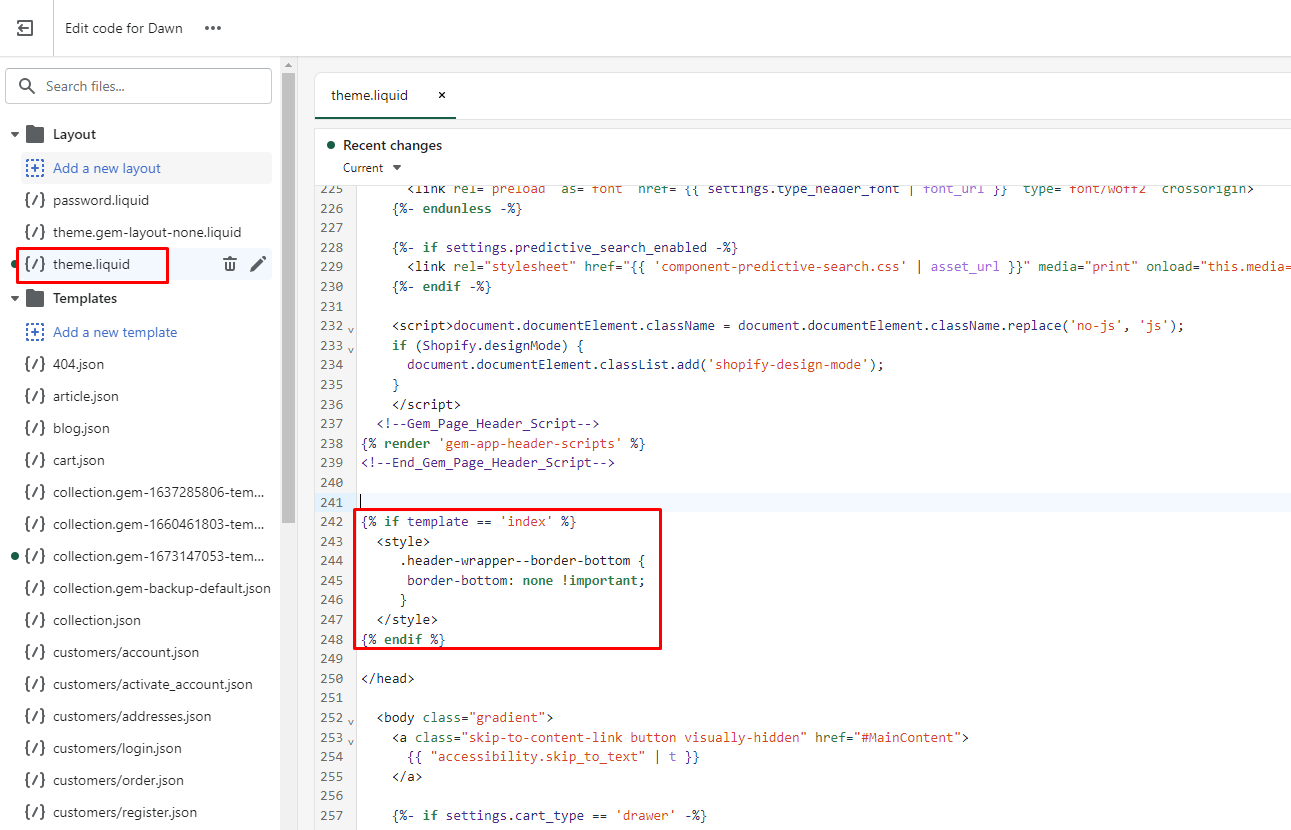Open customers/order.json file
This screenshot has width=1291, height=830.
[x=119, y=780]
